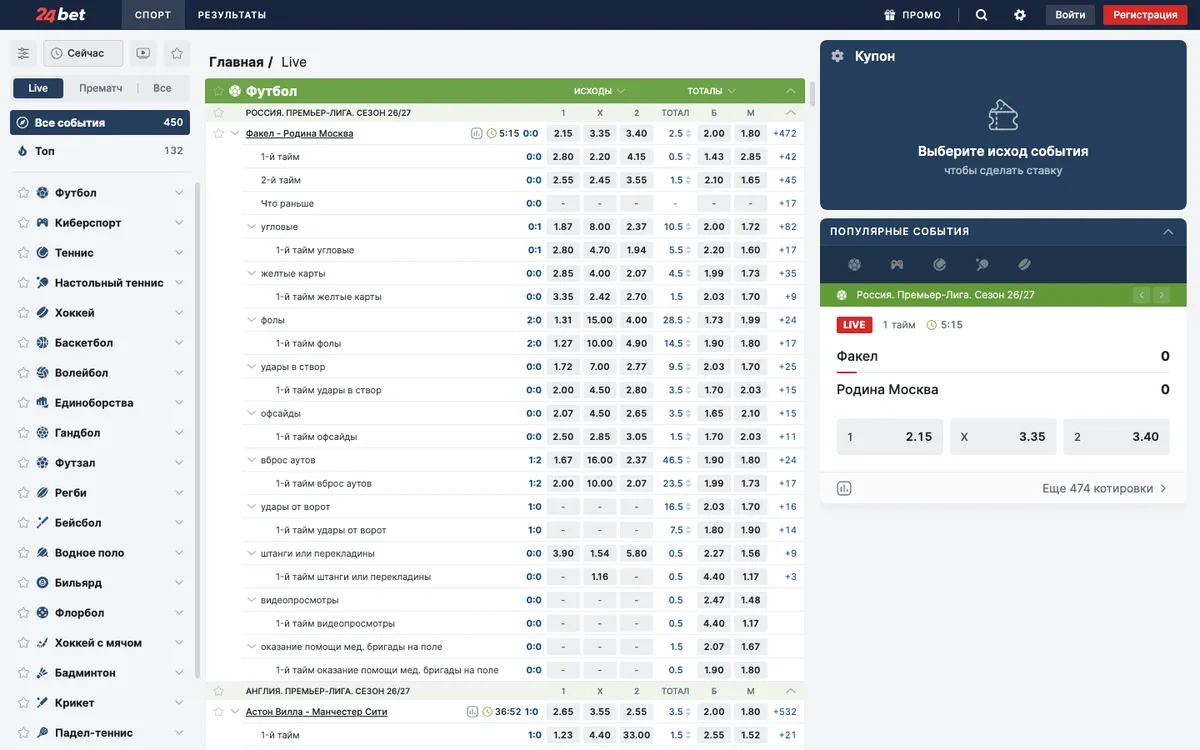Go to Главная breadcrumb

point(236,62)
